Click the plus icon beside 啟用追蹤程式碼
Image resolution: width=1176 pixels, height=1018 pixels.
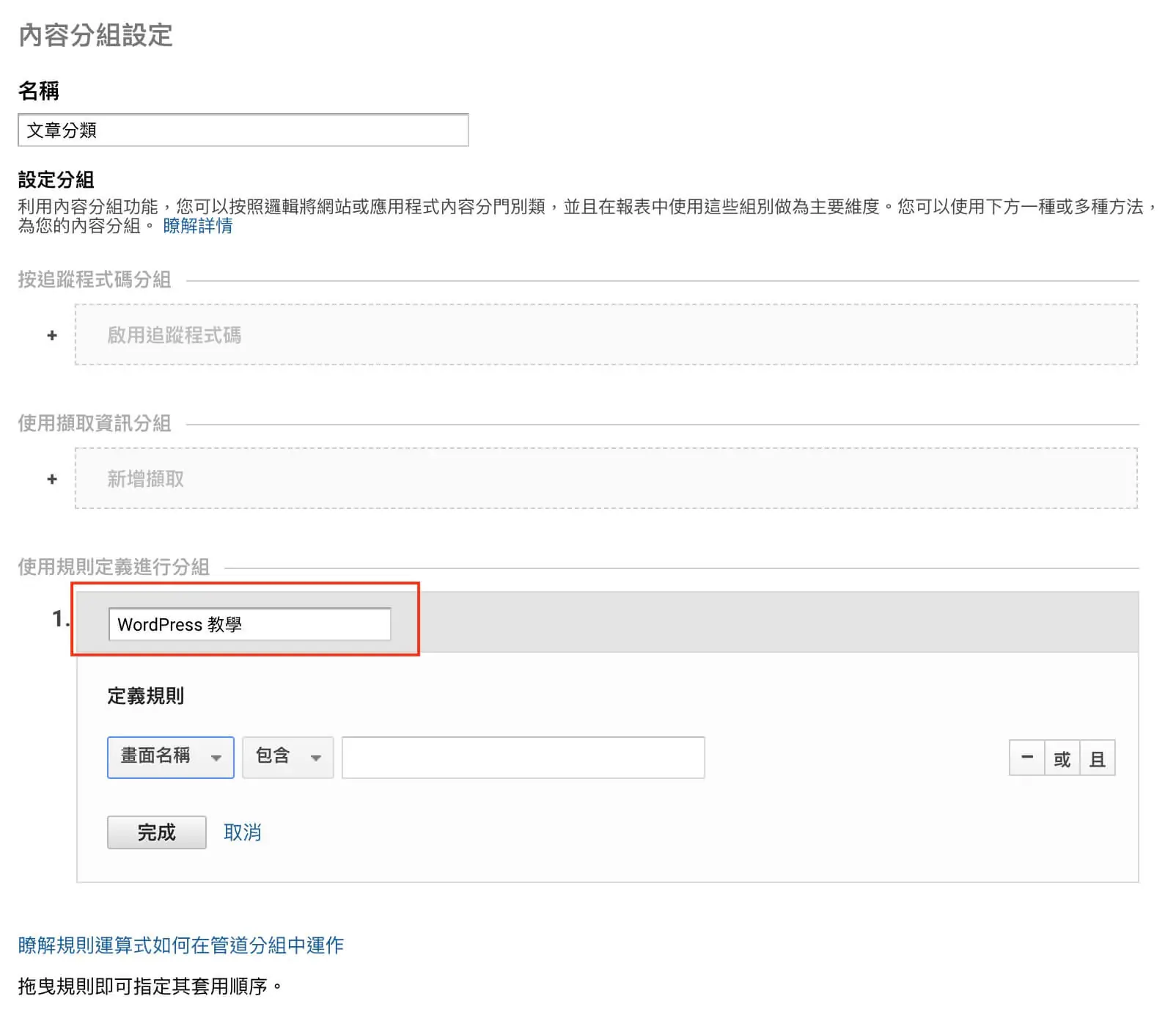tap(52, 335)
